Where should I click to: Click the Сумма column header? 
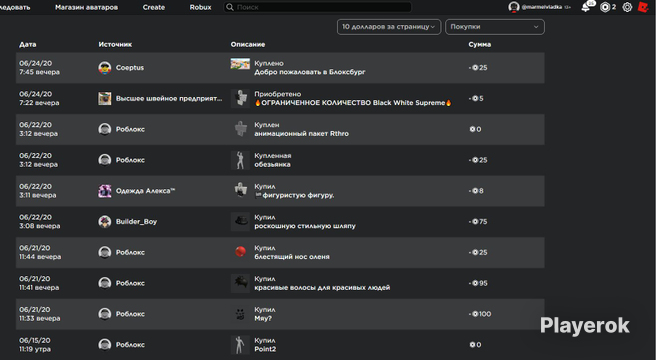click(479, 44)
